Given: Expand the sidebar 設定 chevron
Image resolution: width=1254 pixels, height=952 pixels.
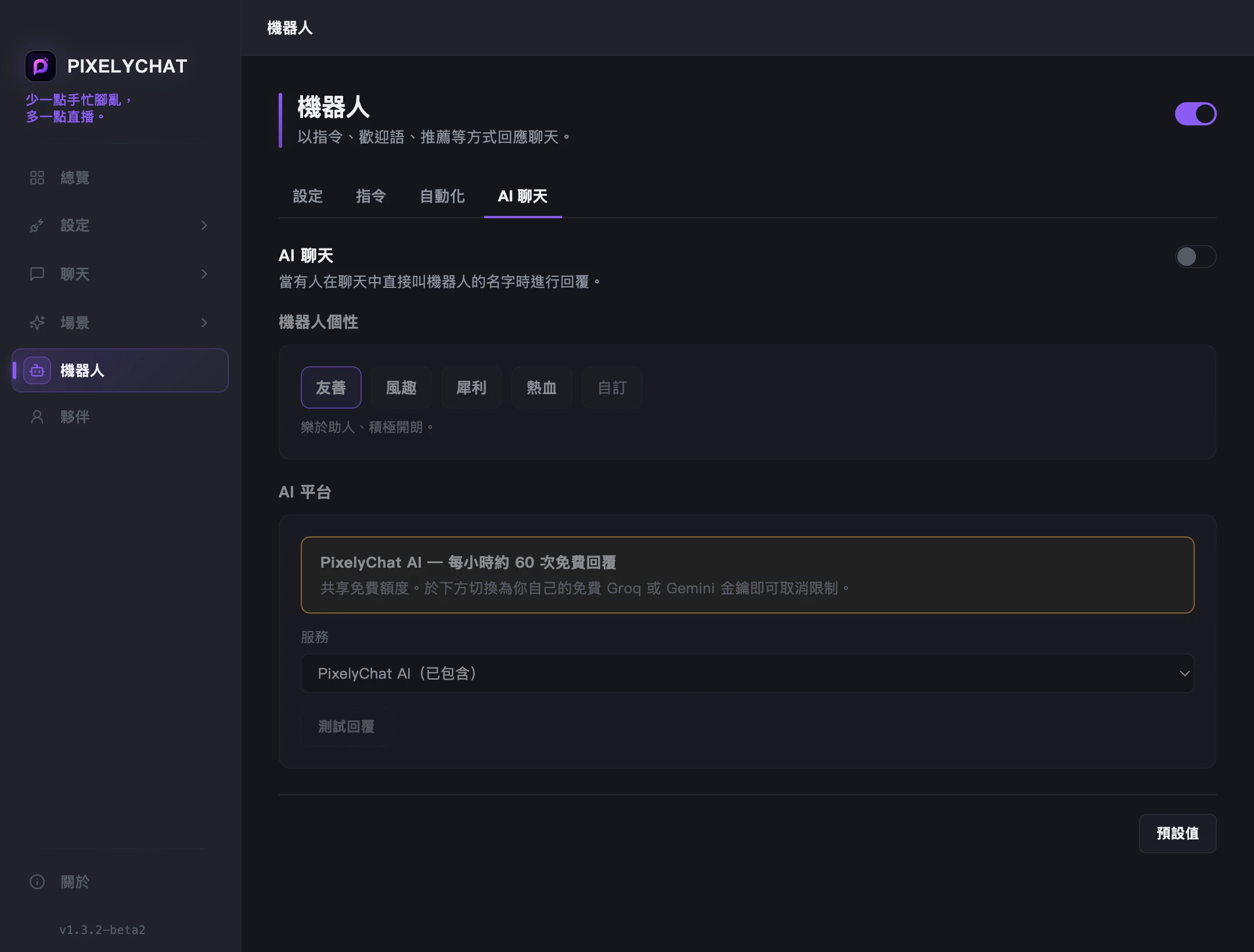Looking at the screenshot, I should pos(204,225).
